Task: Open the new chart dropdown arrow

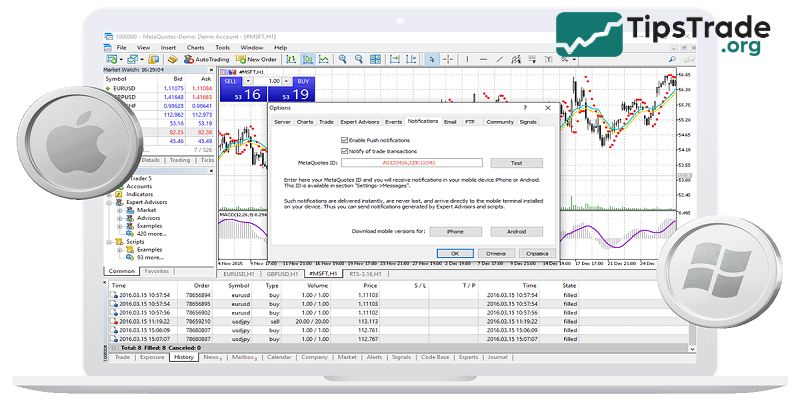Action: click(x=122, y=59)
